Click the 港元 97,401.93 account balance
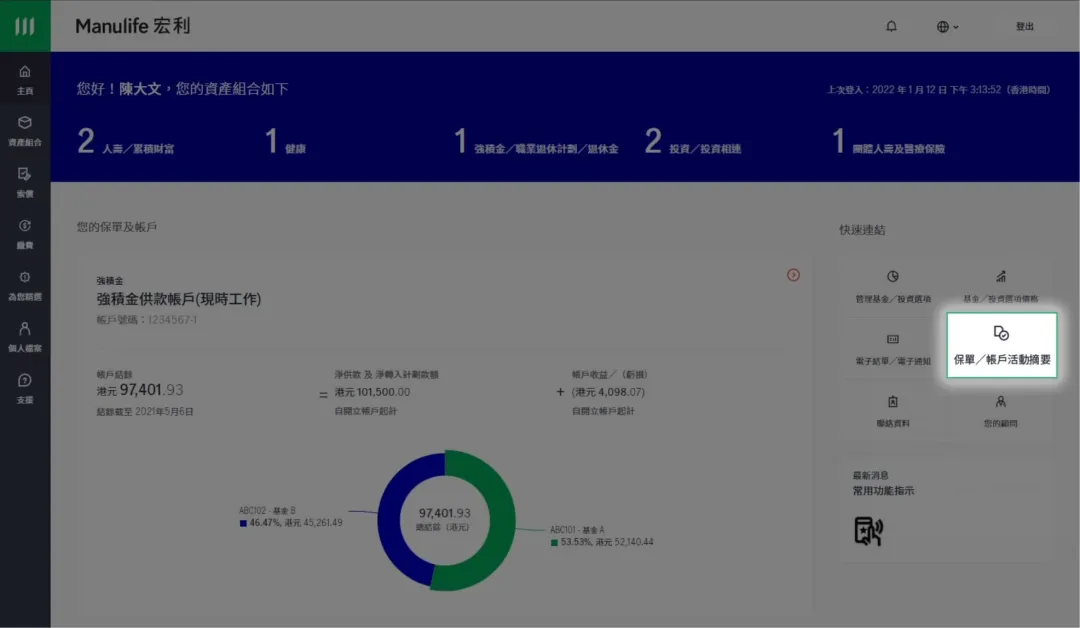This screenshot has width=1080, height=628. coord(140,390)
